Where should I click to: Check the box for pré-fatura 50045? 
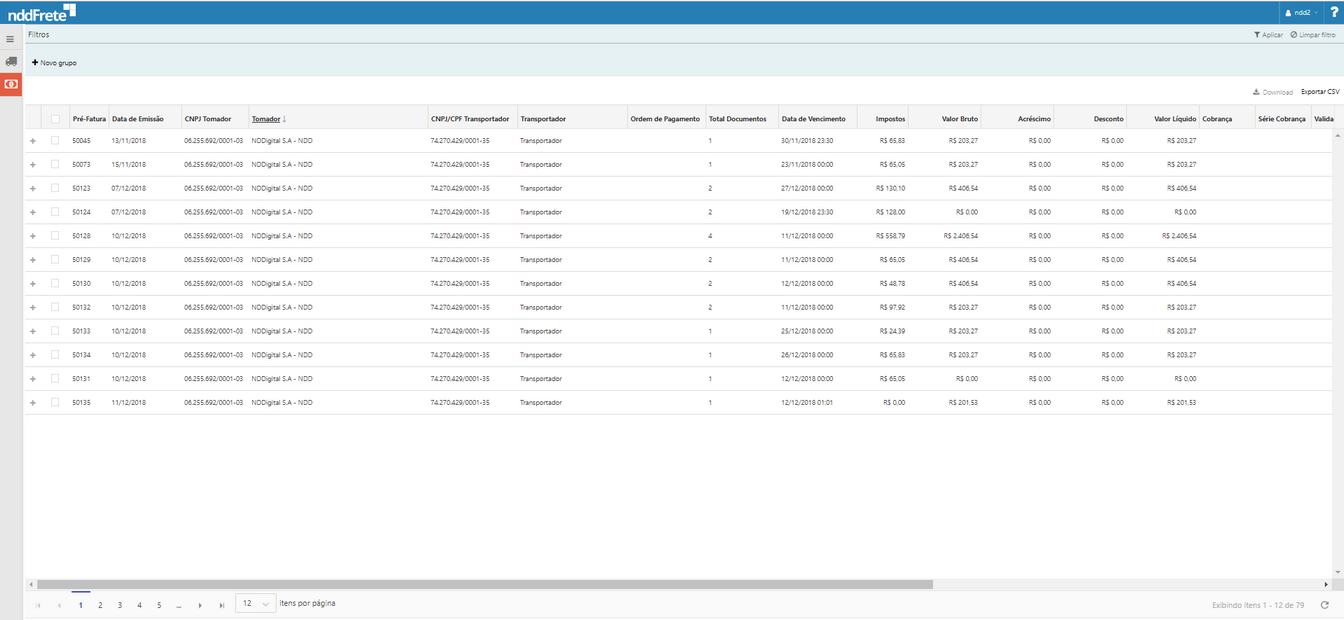tap(56, 141)
